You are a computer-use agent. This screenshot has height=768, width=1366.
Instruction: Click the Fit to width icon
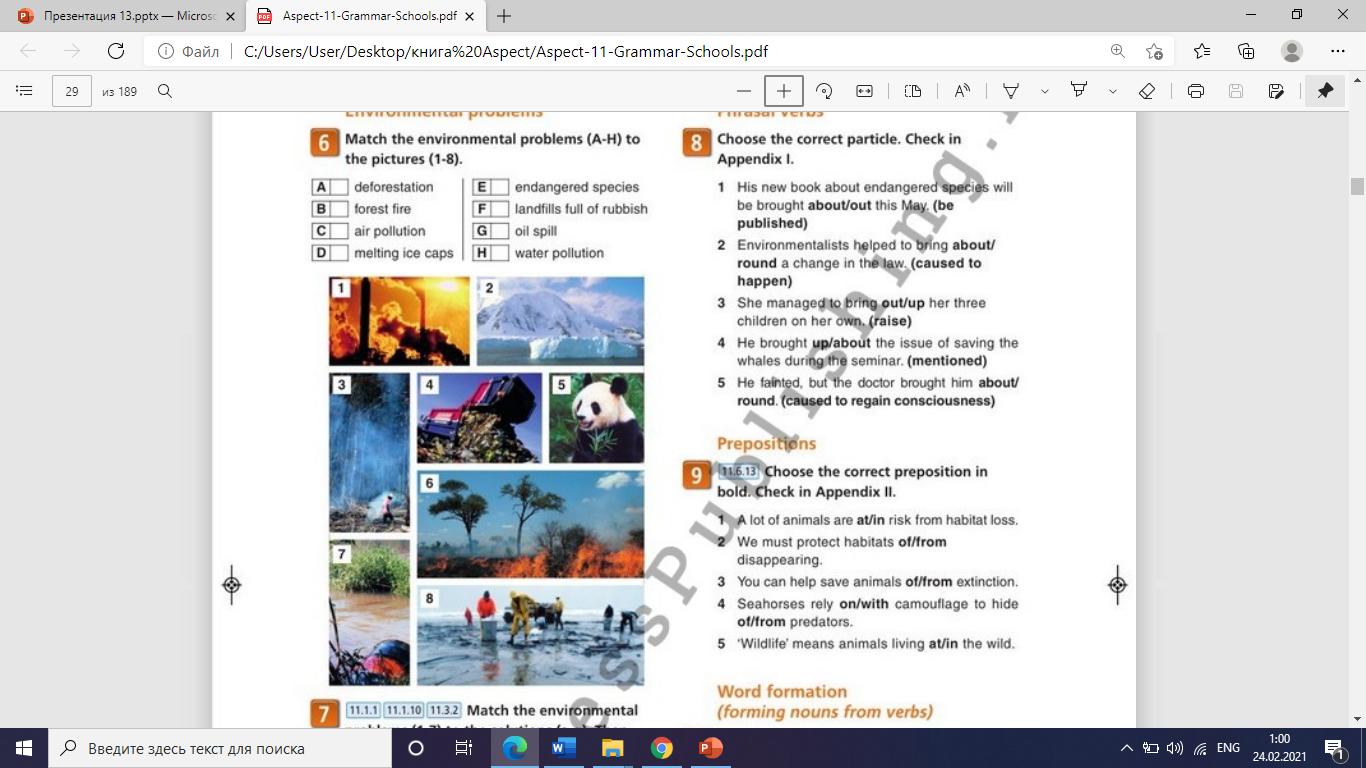point(864,91)
